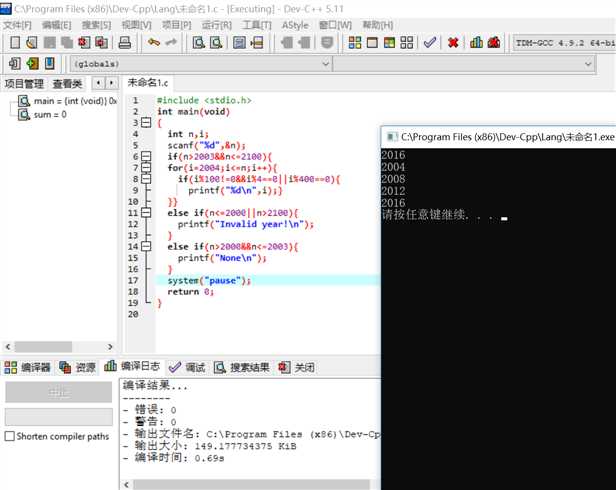Create a new source file from toolbar
The image size is (616, 490).
[15, 42]
